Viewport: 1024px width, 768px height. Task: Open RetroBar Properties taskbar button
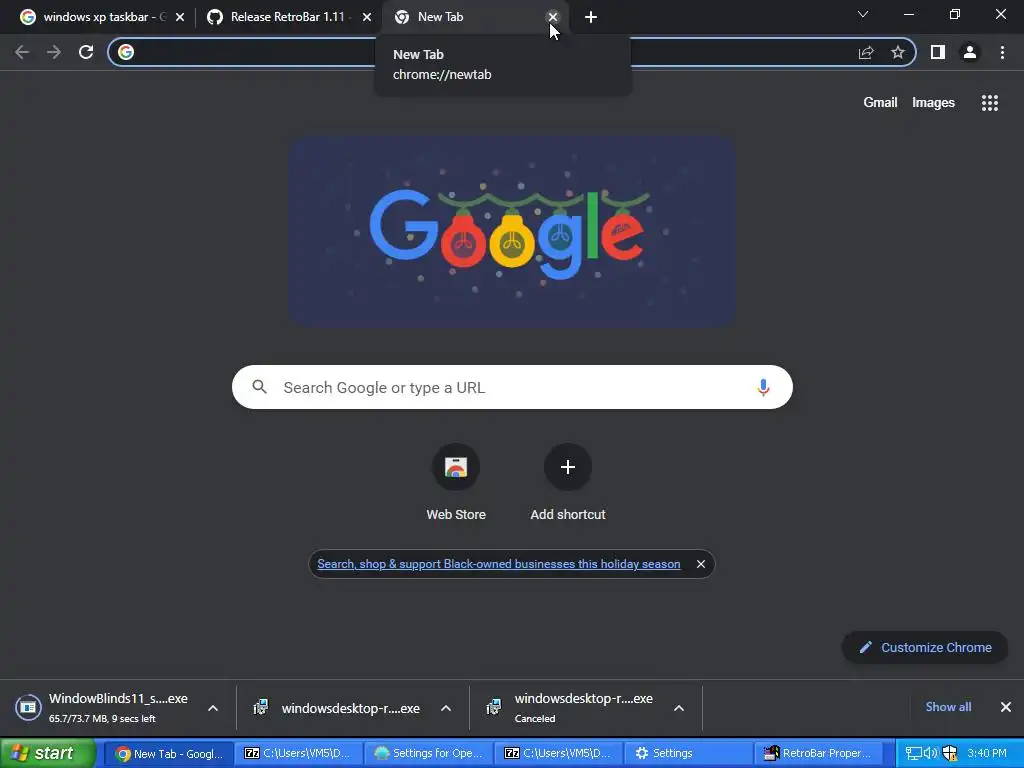(818, 754)
